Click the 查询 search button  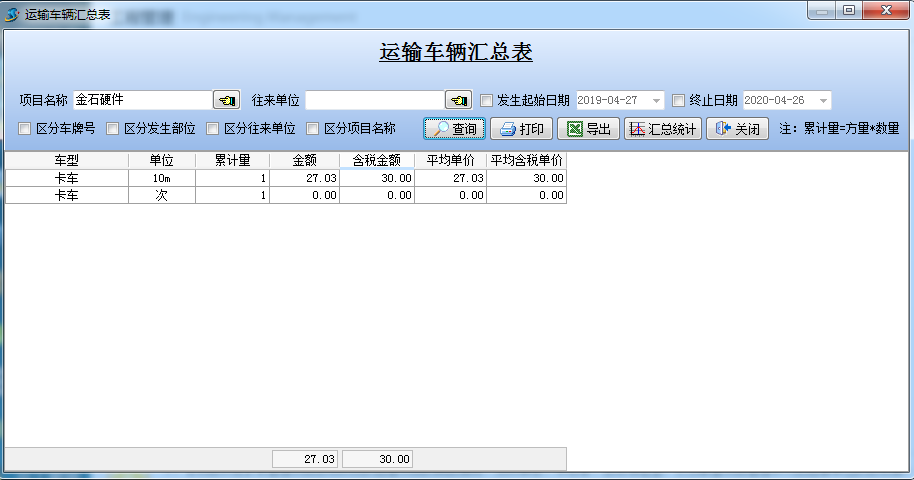click(x=455, y=129)
